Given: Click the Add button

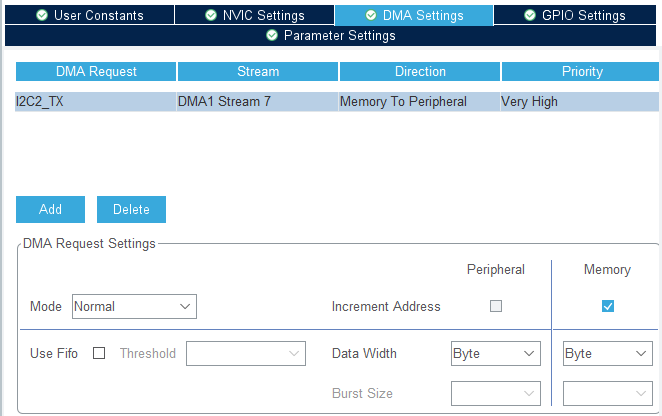Looking at the screenshot, I should pos(50,209).
